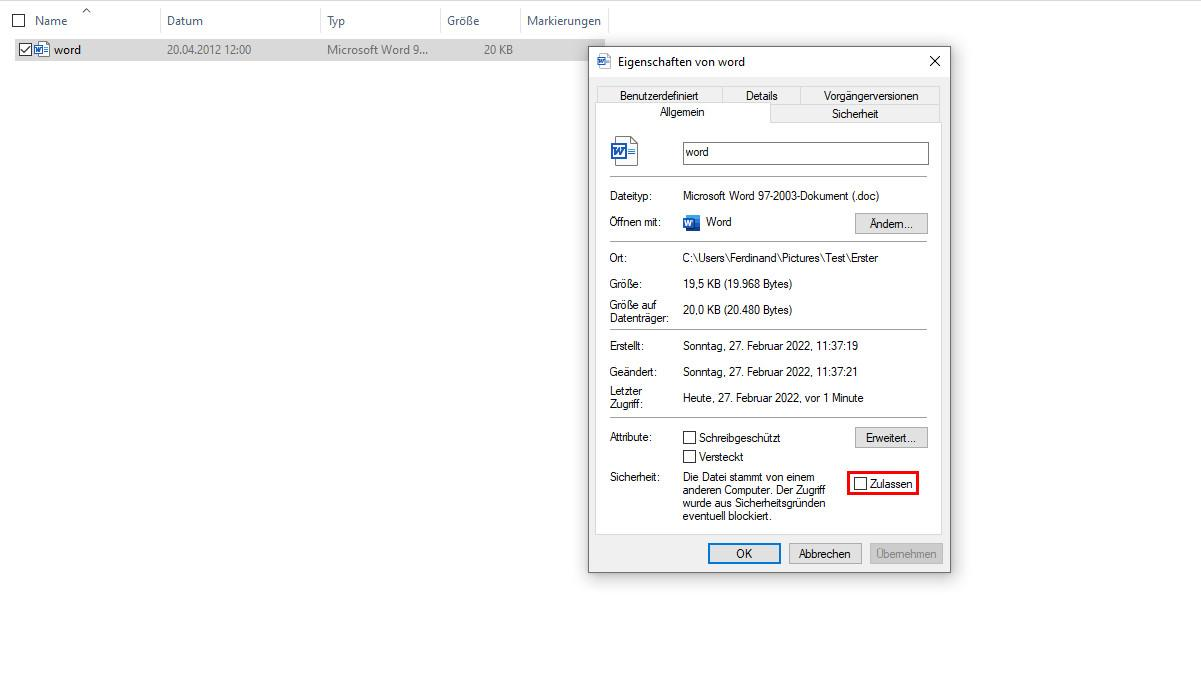
Task: Click the dialog title Eigenschaften von word
Action: 681,62
